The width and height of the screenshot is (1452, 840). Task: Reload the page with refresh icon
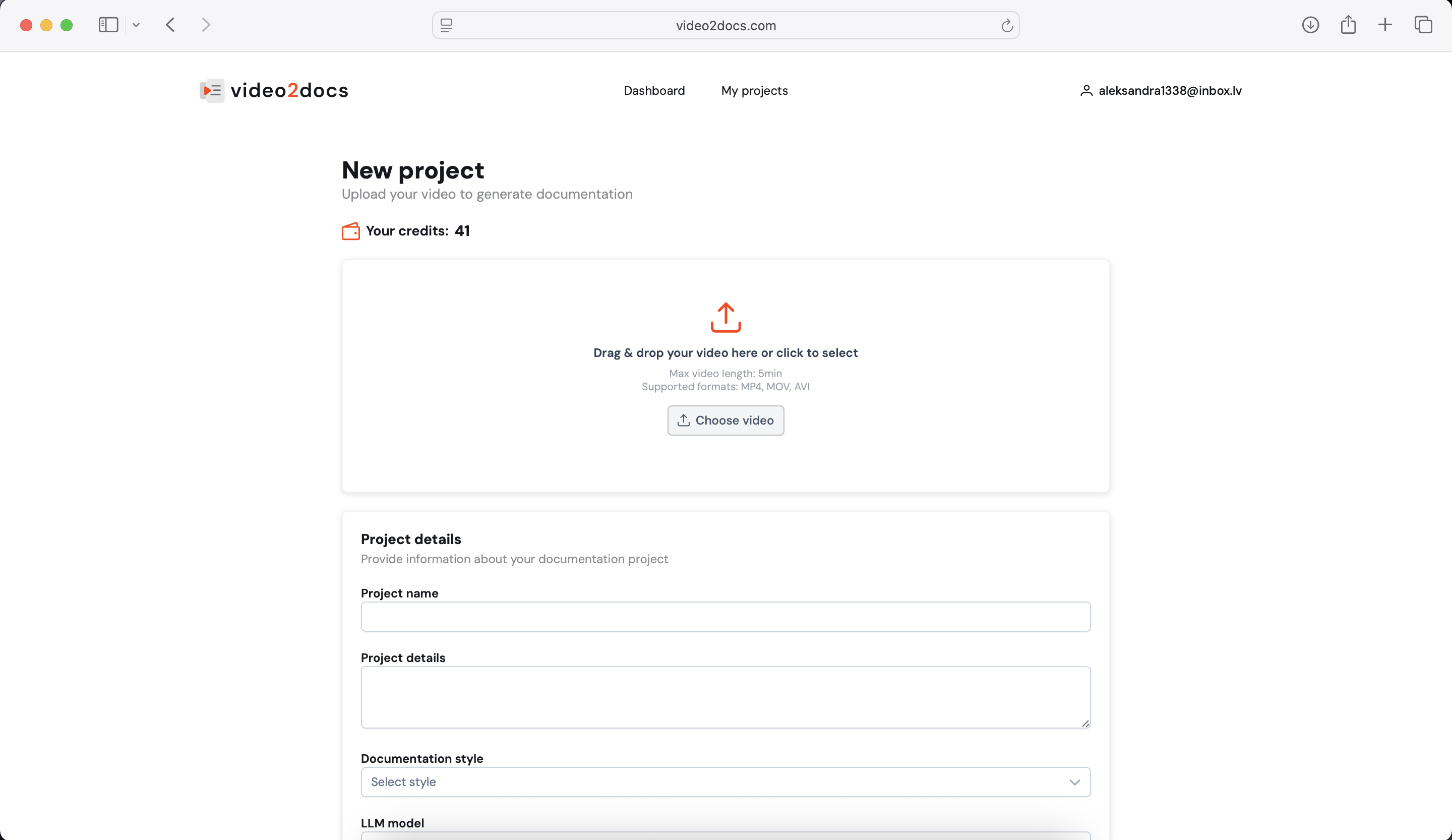click(1007, 25)
